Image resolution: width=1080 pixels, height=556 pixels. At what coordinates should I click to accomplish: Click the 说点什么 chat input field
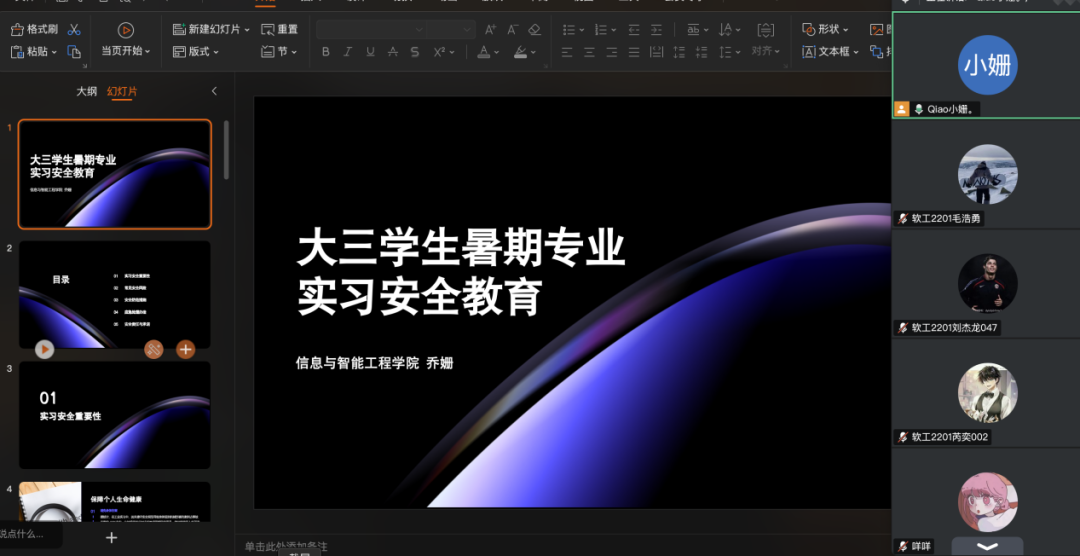tap(30, 534)
